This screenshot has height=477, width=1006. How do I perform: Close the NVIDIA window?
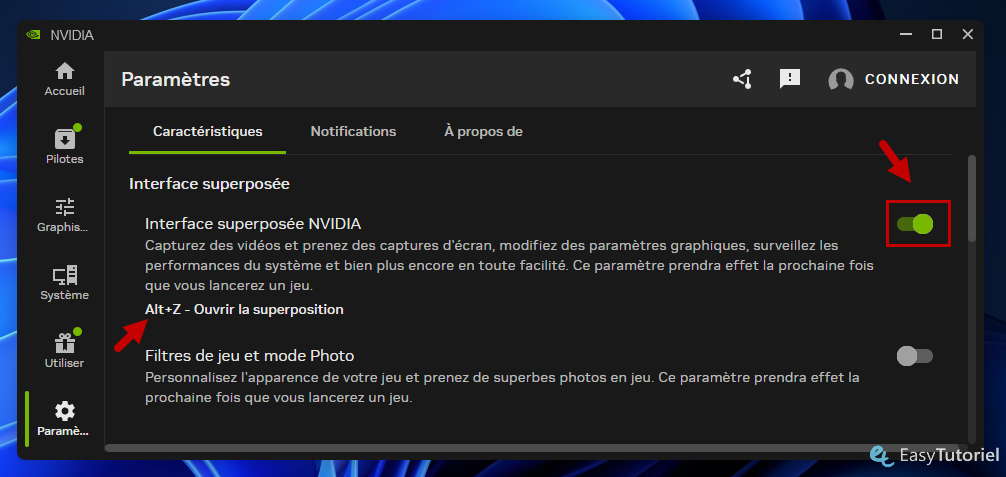coord(968,35)
